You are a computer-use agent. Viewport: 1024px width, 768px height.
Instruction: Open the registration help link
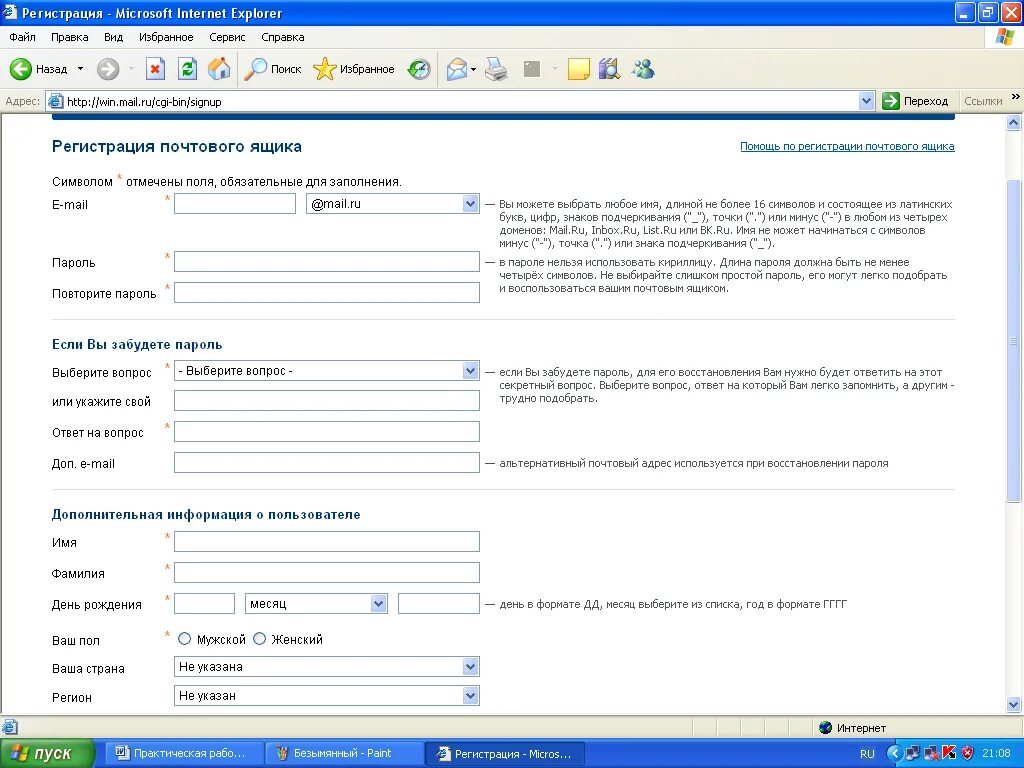coord(847,146)
